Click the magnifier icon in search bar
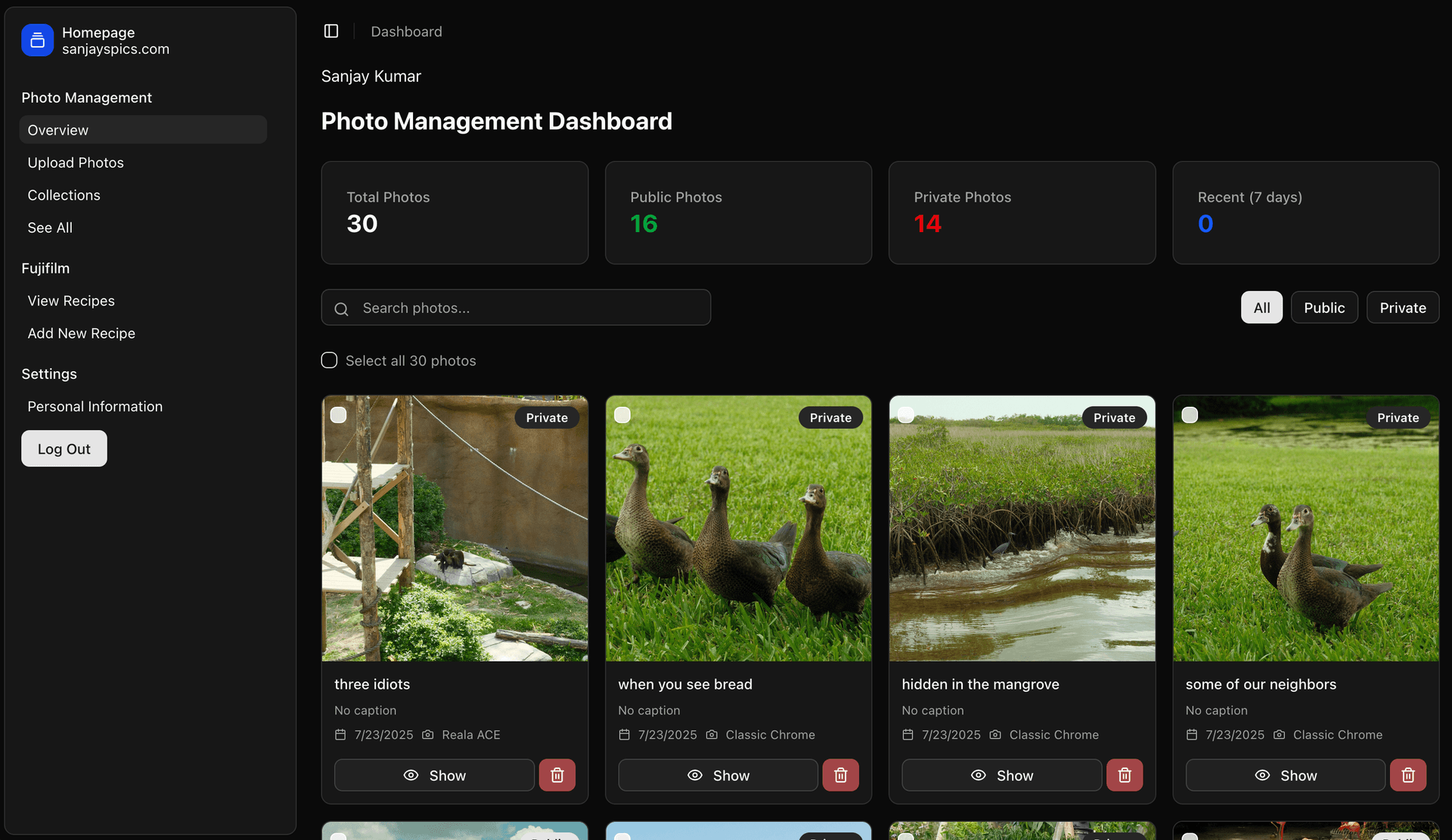 click(341, 308)
